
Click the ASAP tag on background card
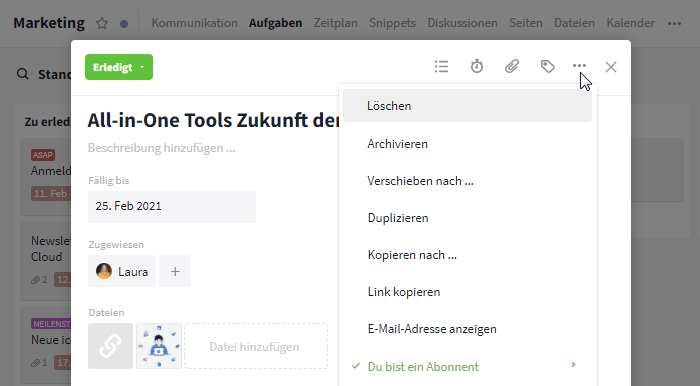[x=43, y=155]
